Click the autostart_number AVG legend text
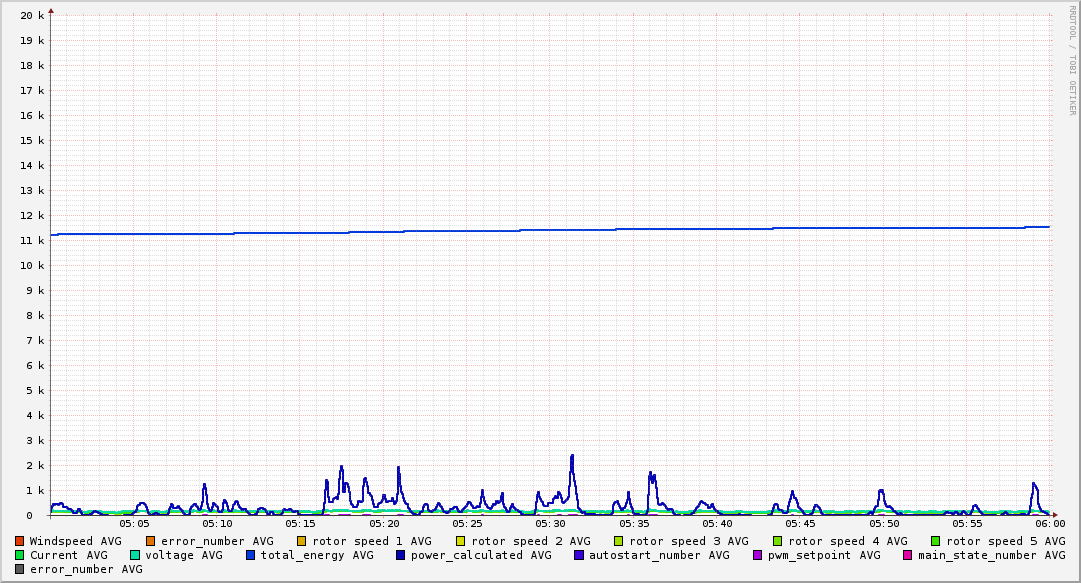Viewport: 1081px width, 583px height. [659, 555]
